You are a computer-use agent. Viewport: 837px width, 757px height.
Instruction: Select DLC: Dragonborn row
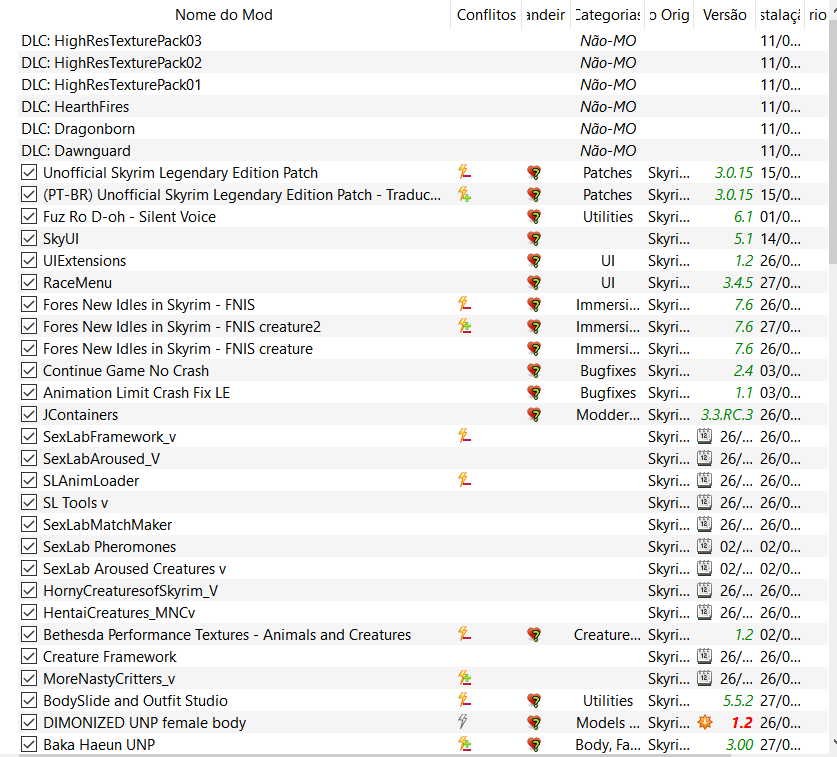coord(423,128)
